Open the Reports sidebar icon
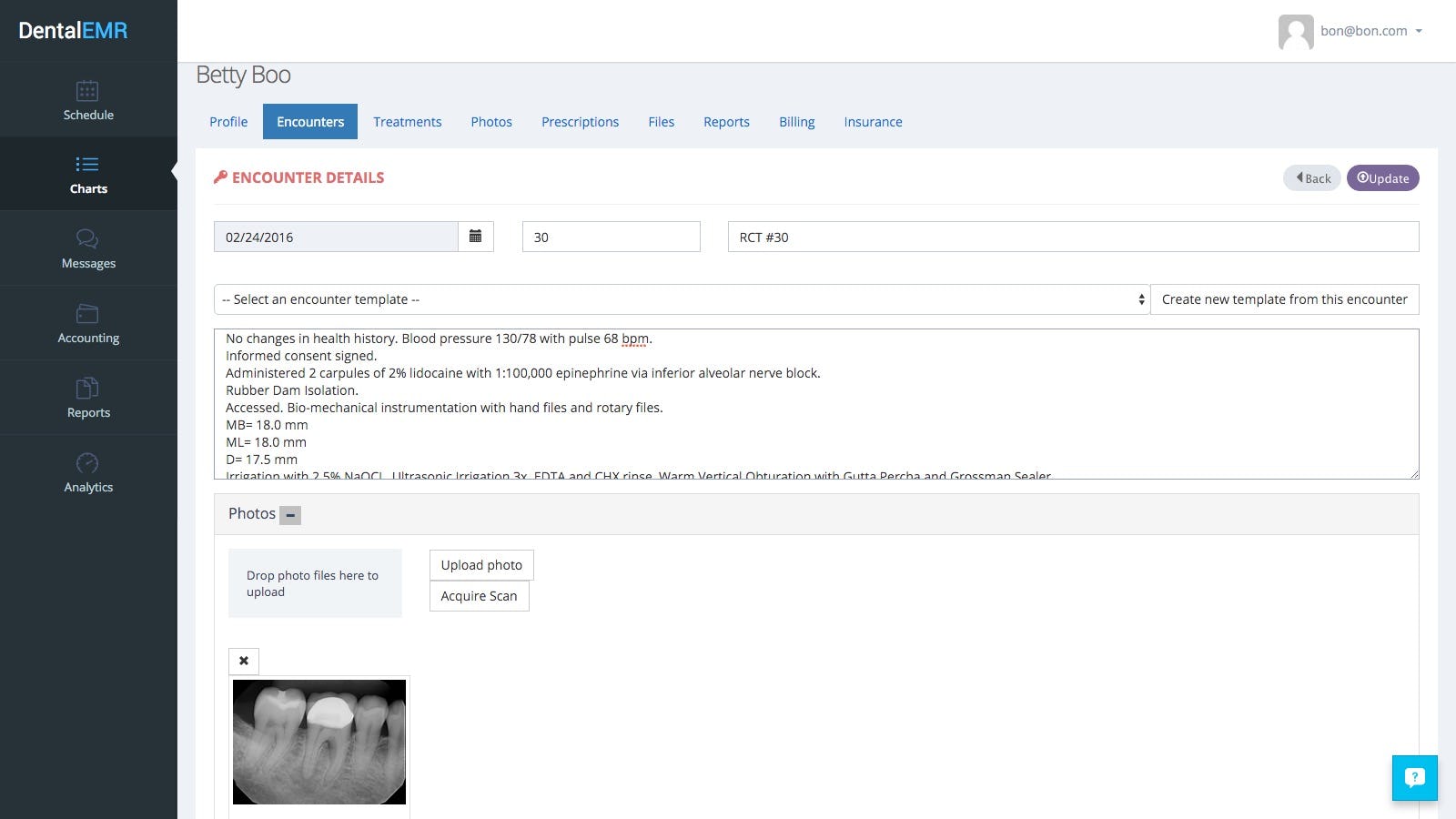 click(x=88, y=398)
